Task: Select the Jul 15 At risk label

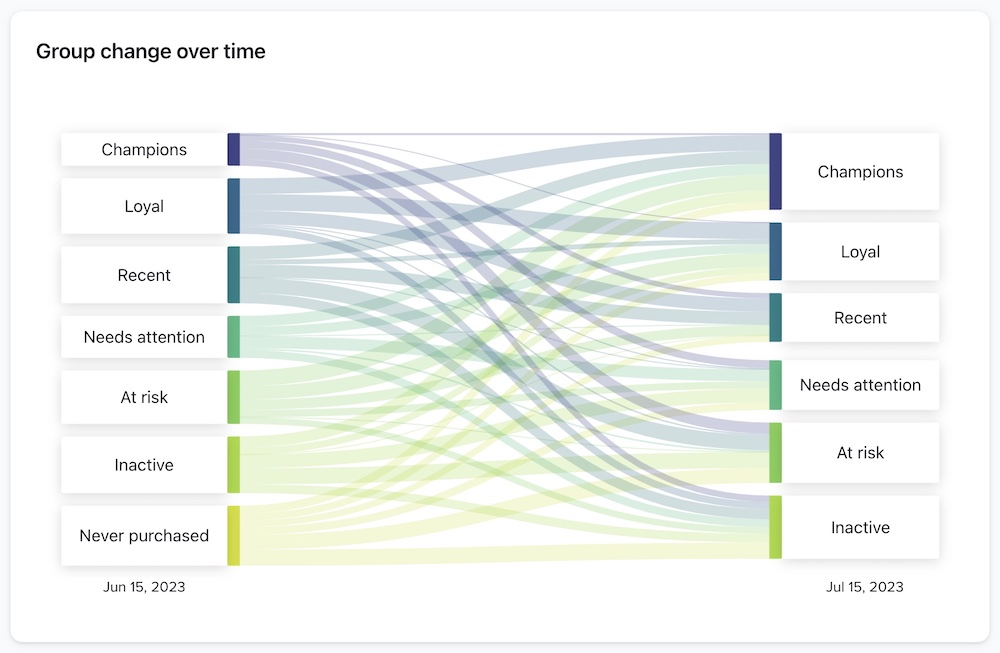Action: (860, 453)
